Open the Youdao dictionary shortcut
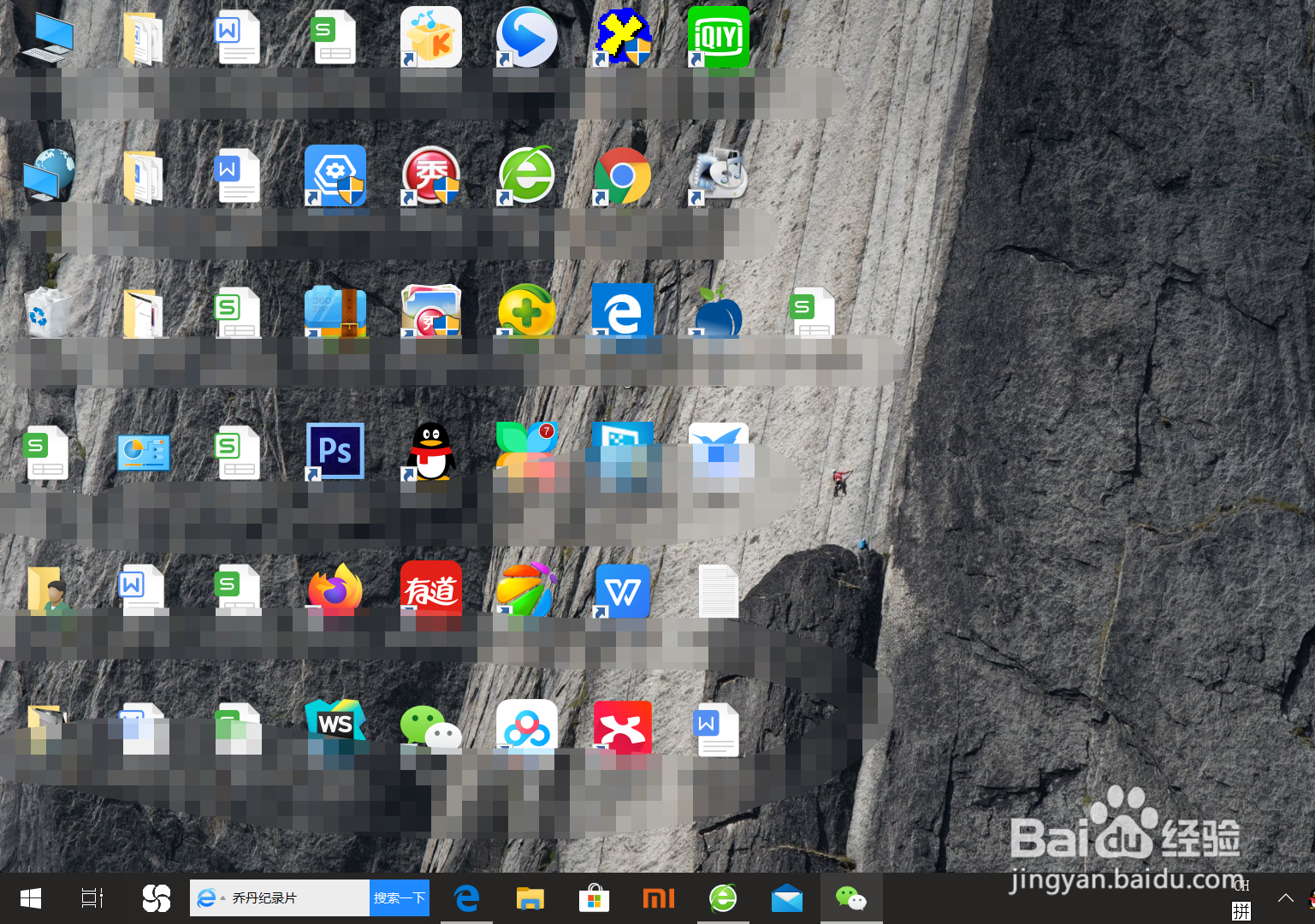Viewport: 1315px width, 924px height. pyautogui.click(x=431, y=589)
